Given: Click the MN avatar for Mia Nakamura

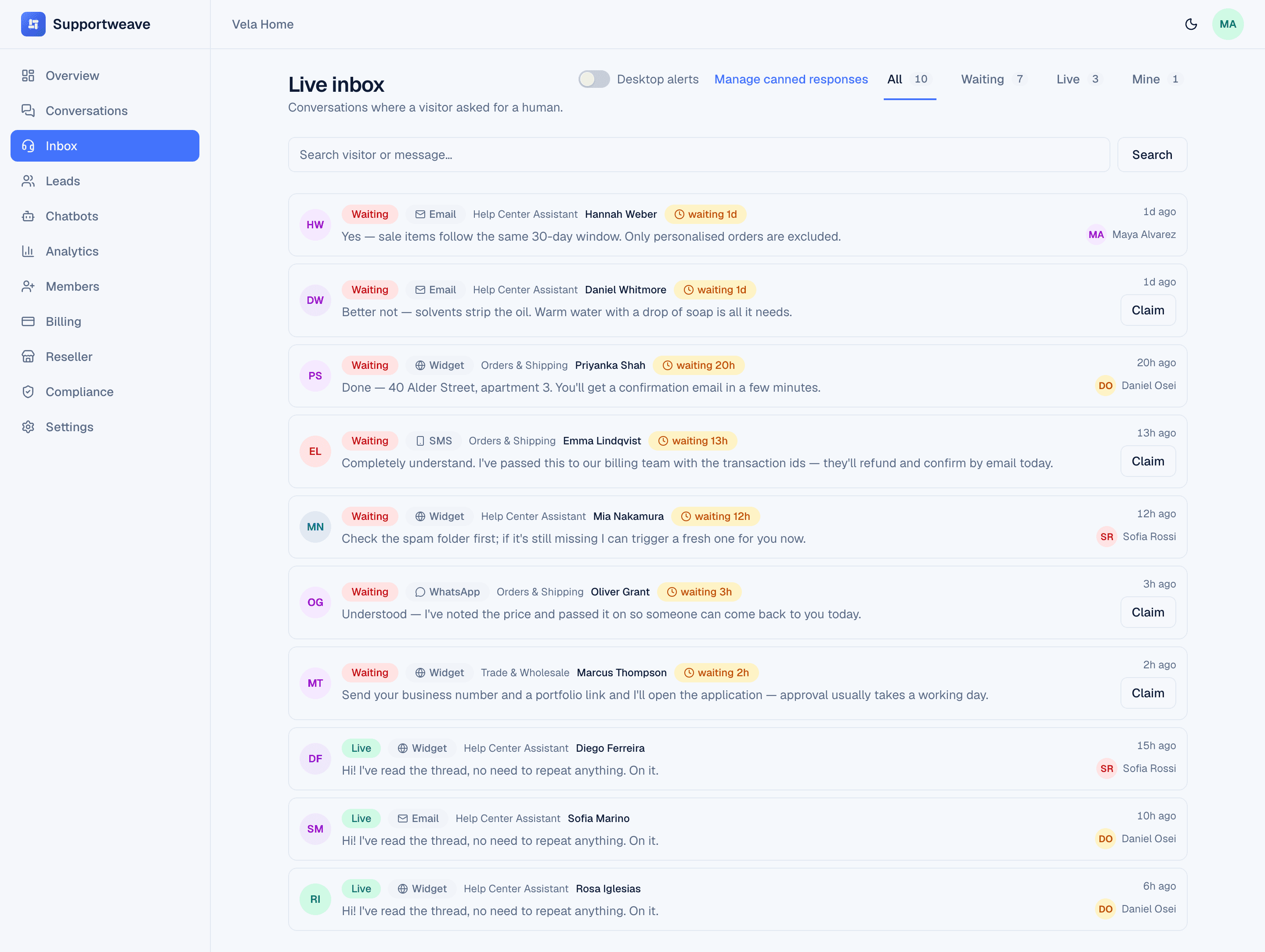Looking at the screenshot, I should pyautogui.click(x=315, y=526).
